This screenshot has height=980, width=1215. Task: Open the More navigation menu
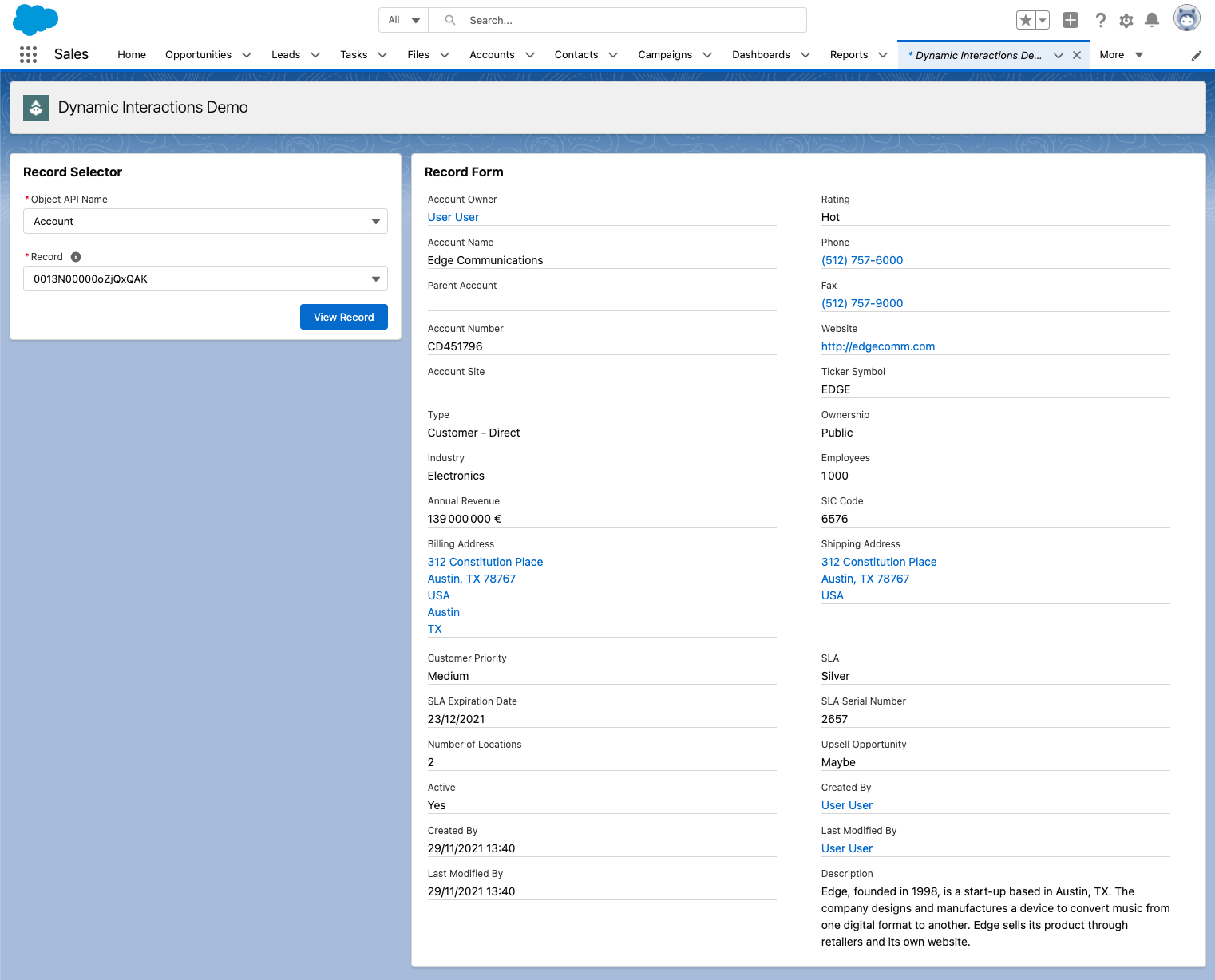[1121, 55]
